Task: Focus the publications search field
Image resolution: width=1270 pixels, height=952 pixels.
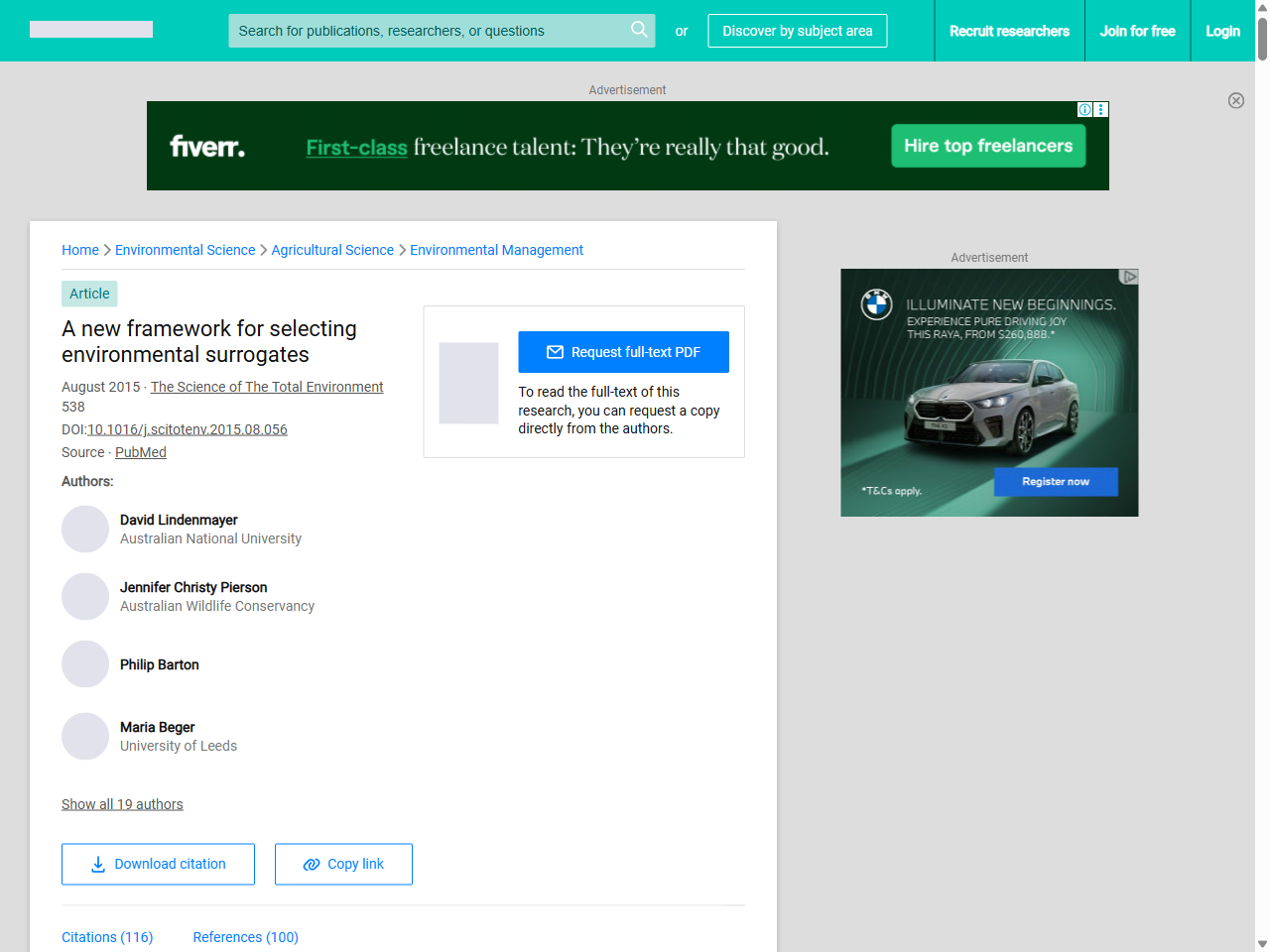Action: click(427, 31)
